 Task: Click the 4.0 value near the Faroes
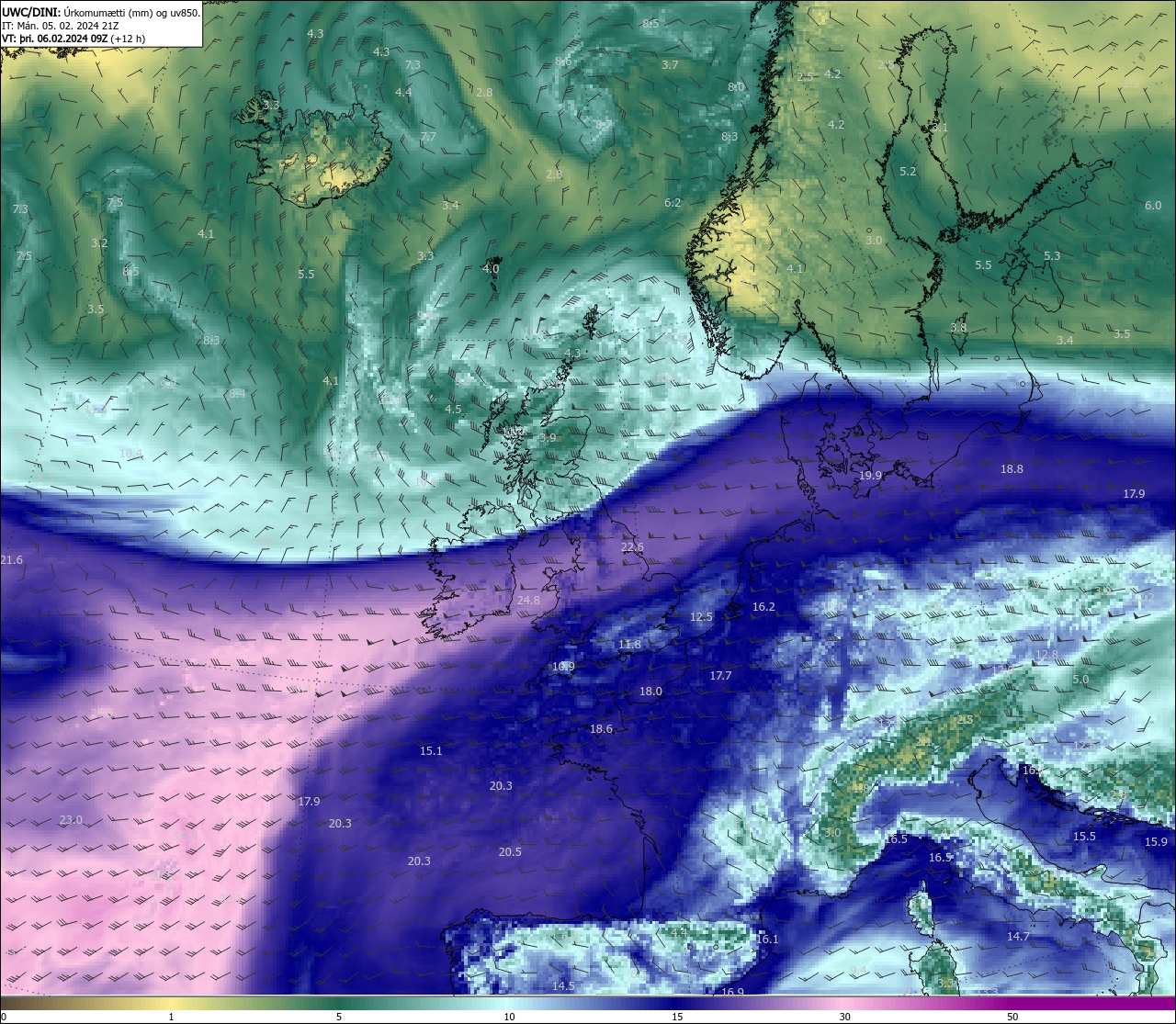coord(491,269)
